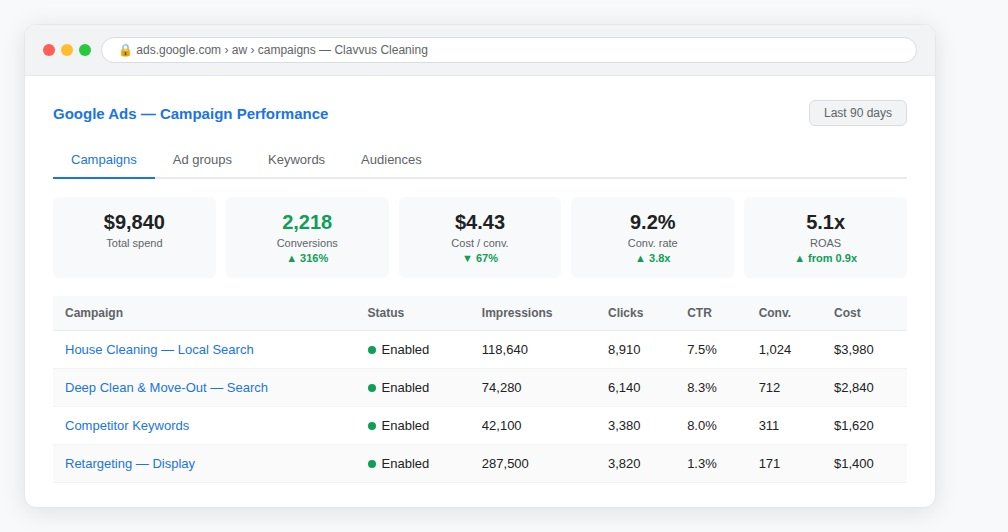Click the red window close dot
1008x532 pixels.
tap(49, 50)
